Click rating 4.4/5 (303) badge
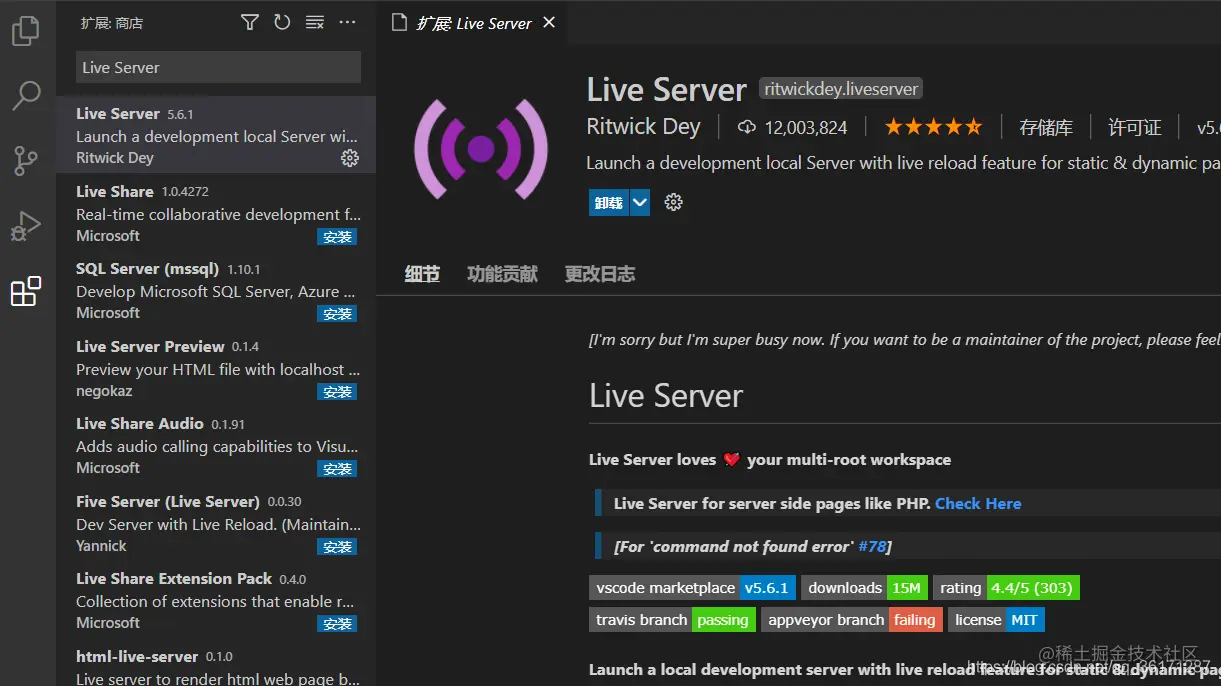The width and height of the screenshot is (1221, 686). pos(1007,588)
